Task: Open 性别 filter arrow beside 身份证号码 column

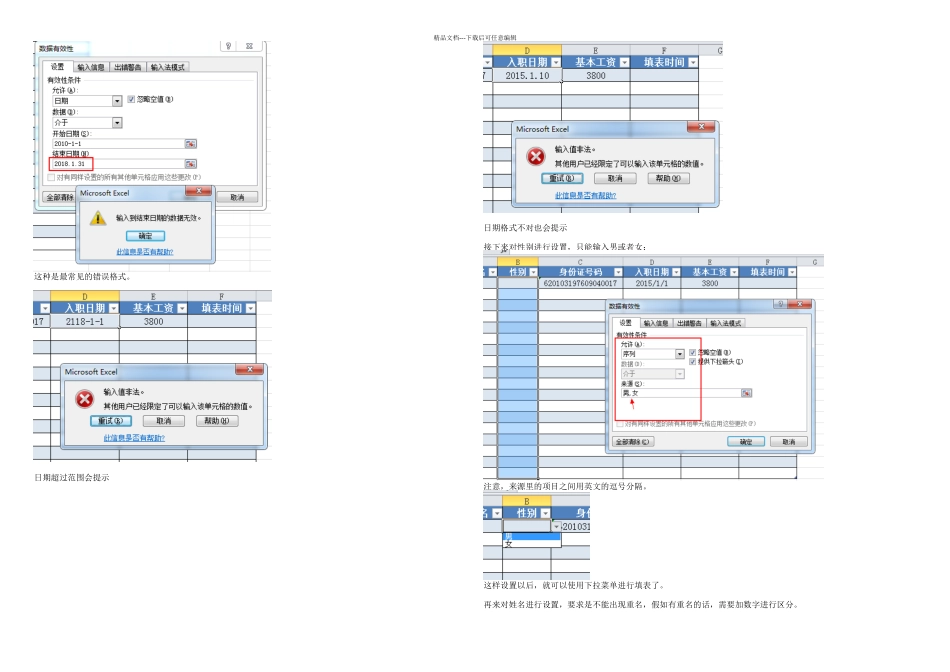Action: tap(533, 273)
